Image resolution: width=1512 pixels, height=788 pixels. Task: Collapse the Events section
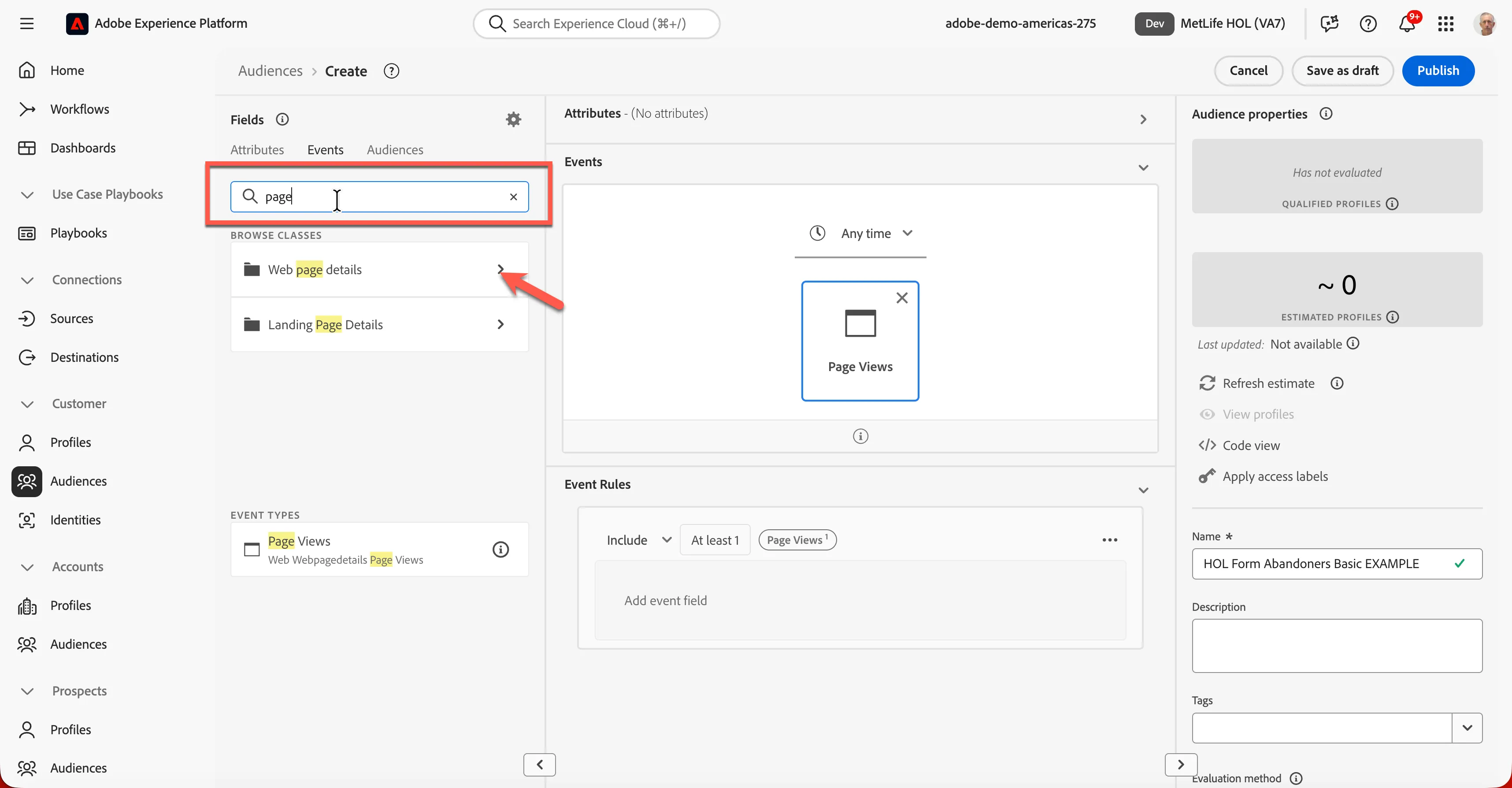click(x=1143, y=168)
